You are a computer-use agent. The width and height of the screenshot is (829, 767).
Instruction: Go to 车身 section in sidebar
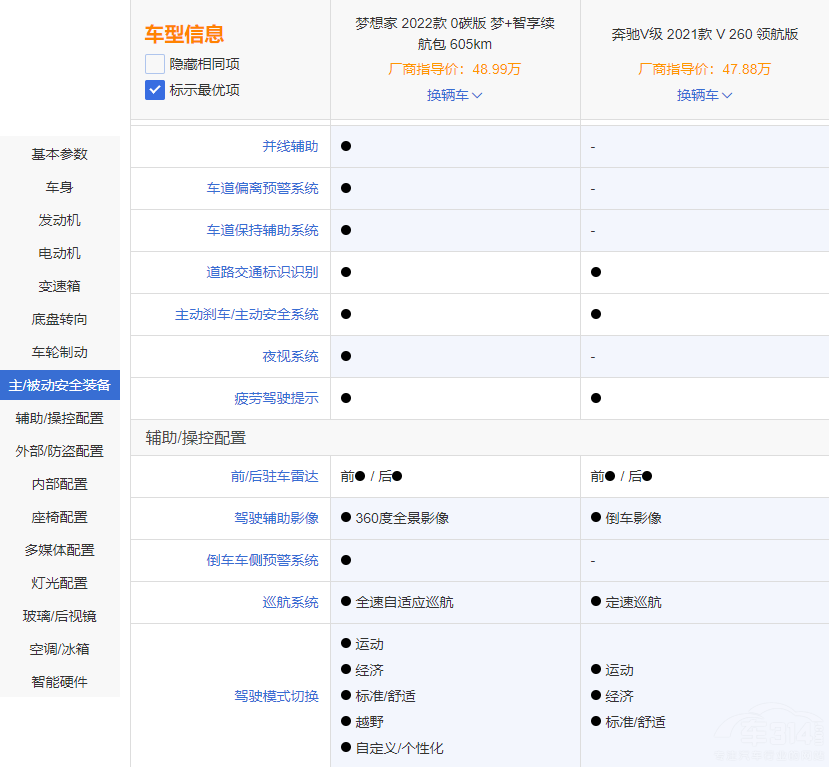60,187
